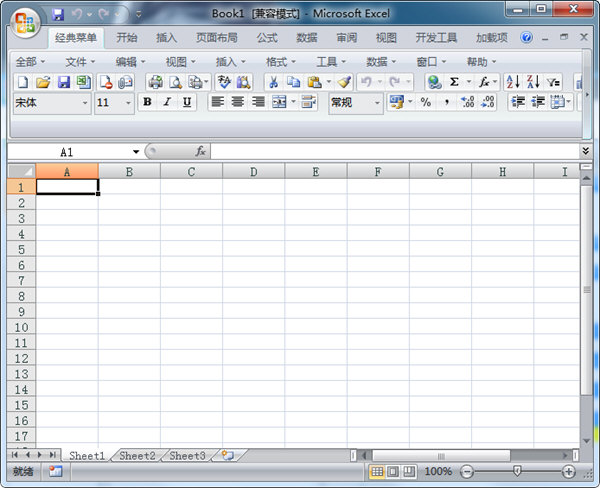The image size is (600, 488).
Task: Switch to Page Break Preview in status bar
Action: click(x=409, y=472)
